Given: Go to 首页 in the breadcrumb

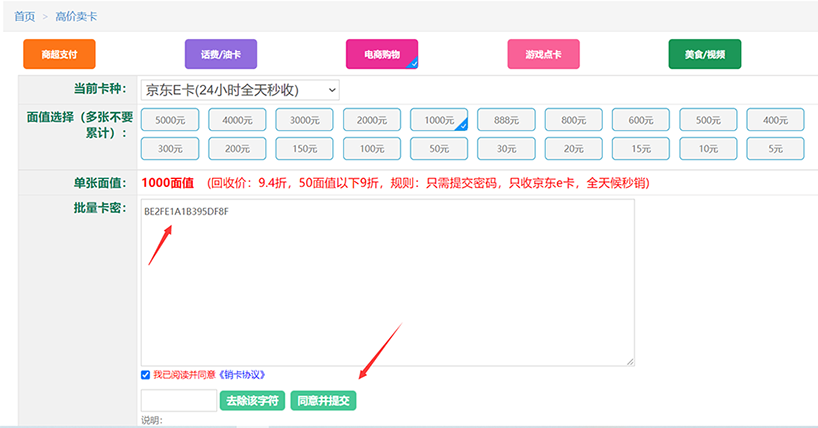Looking at the screenshot, I should 24,17.
